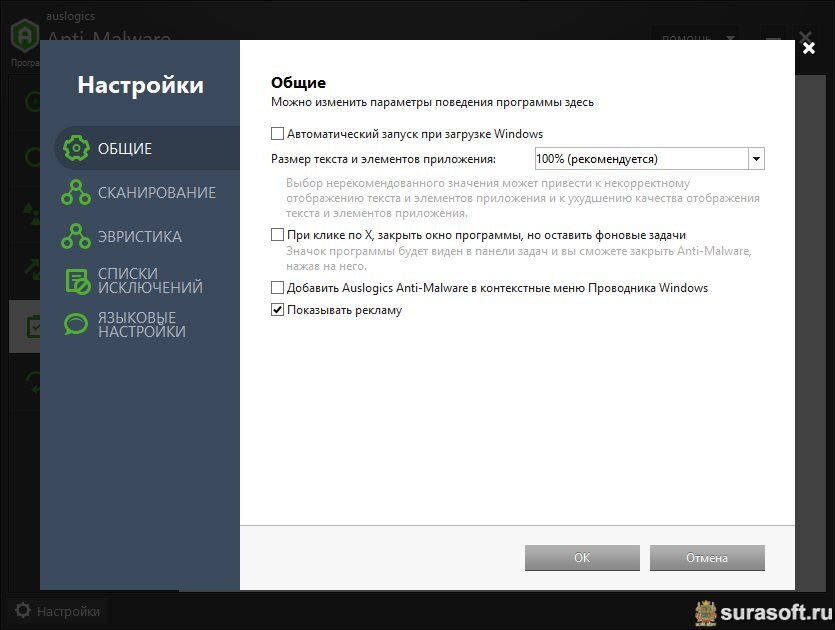Open СПИСКИ ИСКЛЮЧЕНИЙ section
Screen dimensions: 835x630
[148, 280]
